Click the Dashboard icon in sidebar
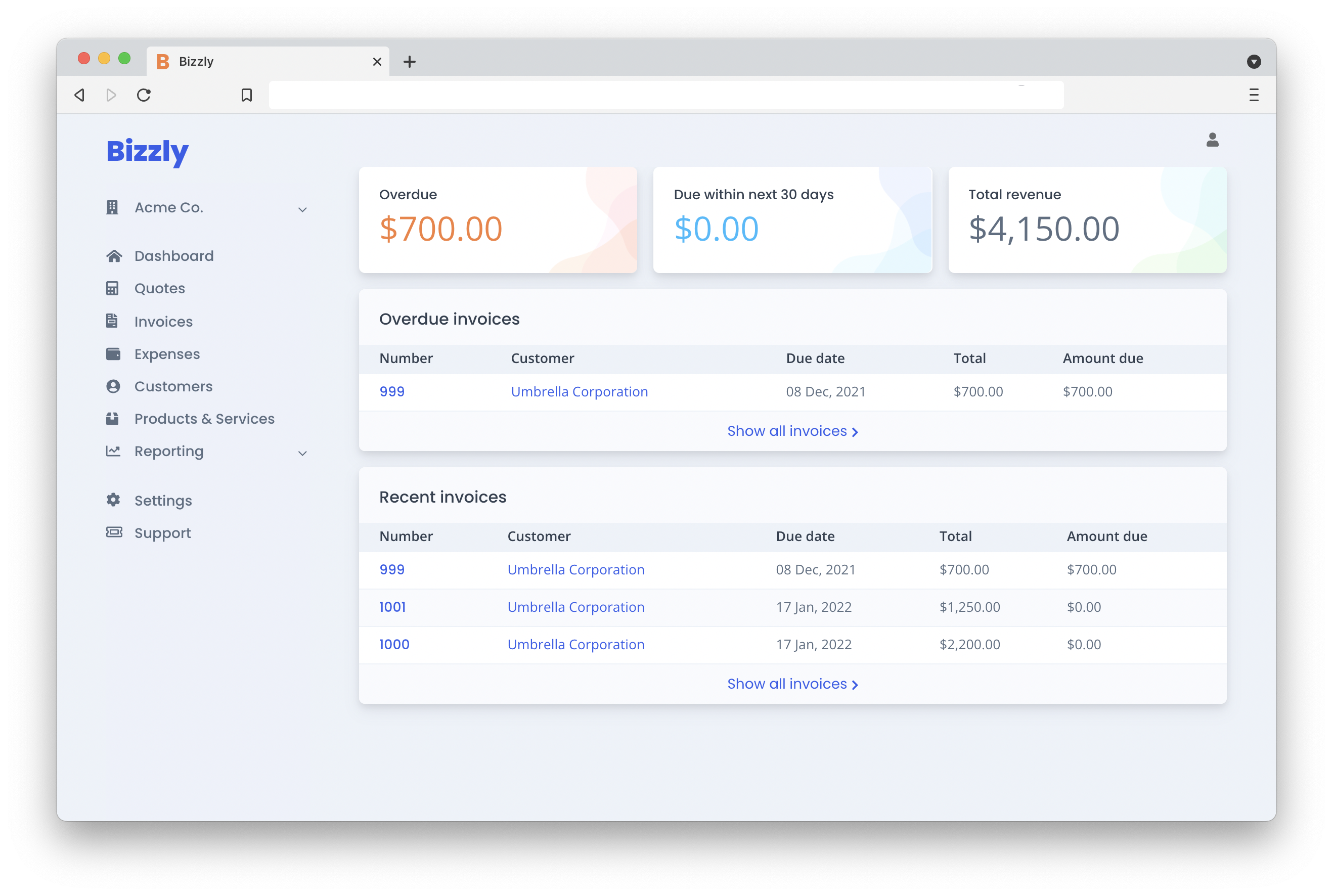The height and width of the screenshot is (896, 1333). point(114,255)
